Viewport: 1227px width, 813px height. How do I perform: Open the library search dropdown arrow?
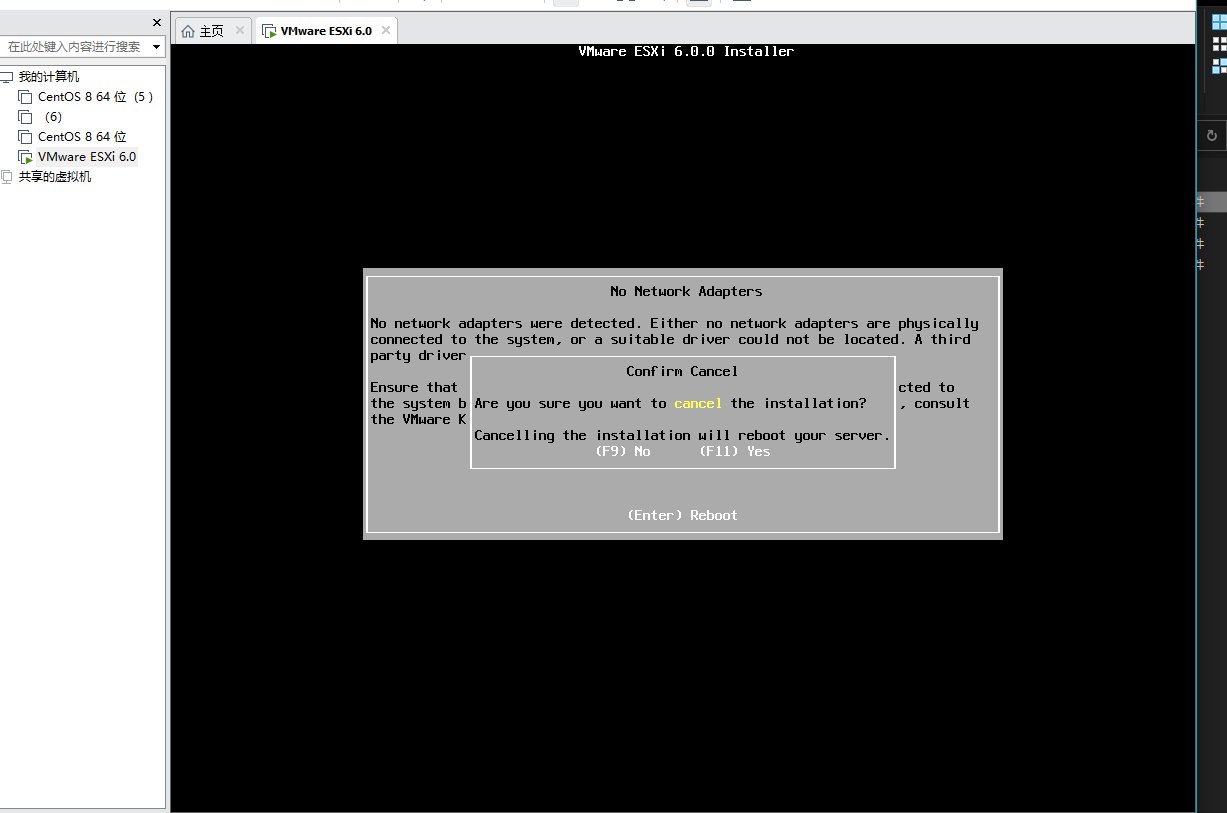[x=157, y=47]
